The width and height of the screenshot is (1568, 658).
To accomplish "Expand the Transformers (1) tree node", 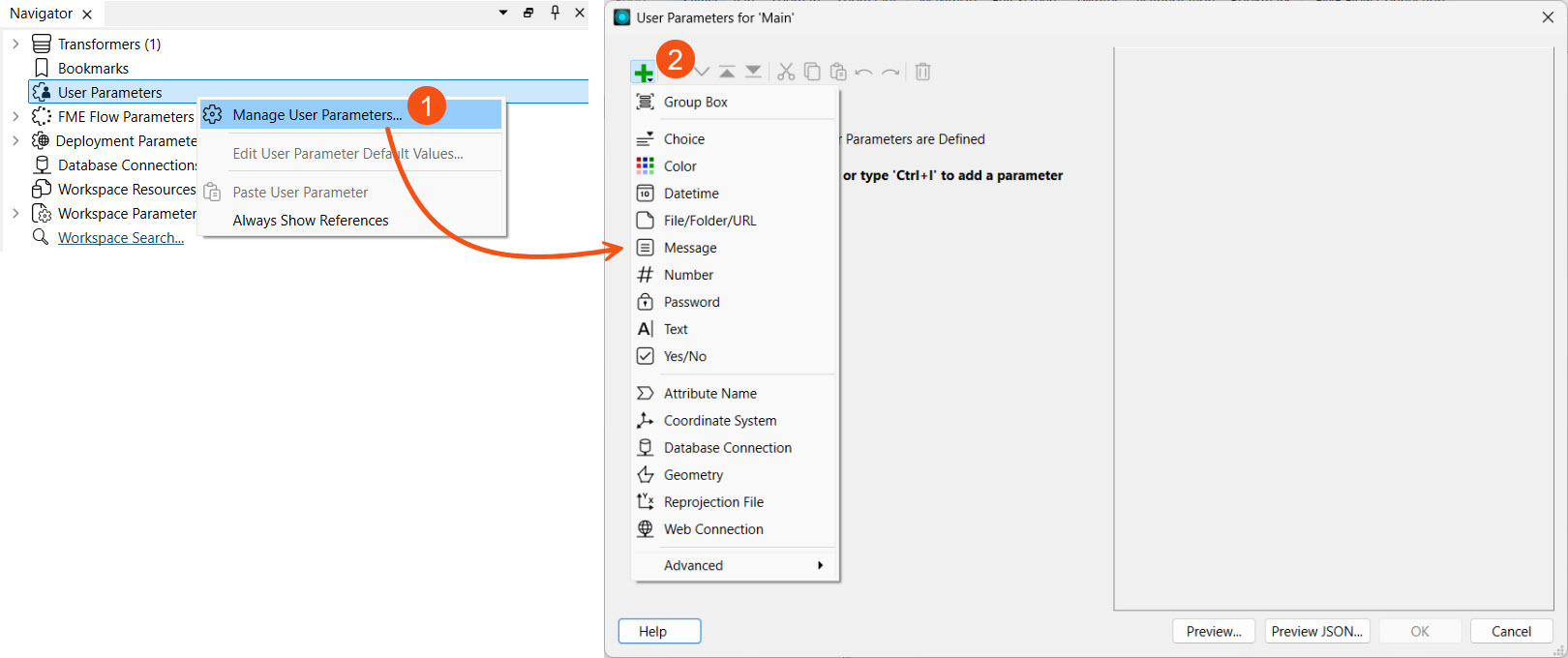I will [x=15, y=44].
